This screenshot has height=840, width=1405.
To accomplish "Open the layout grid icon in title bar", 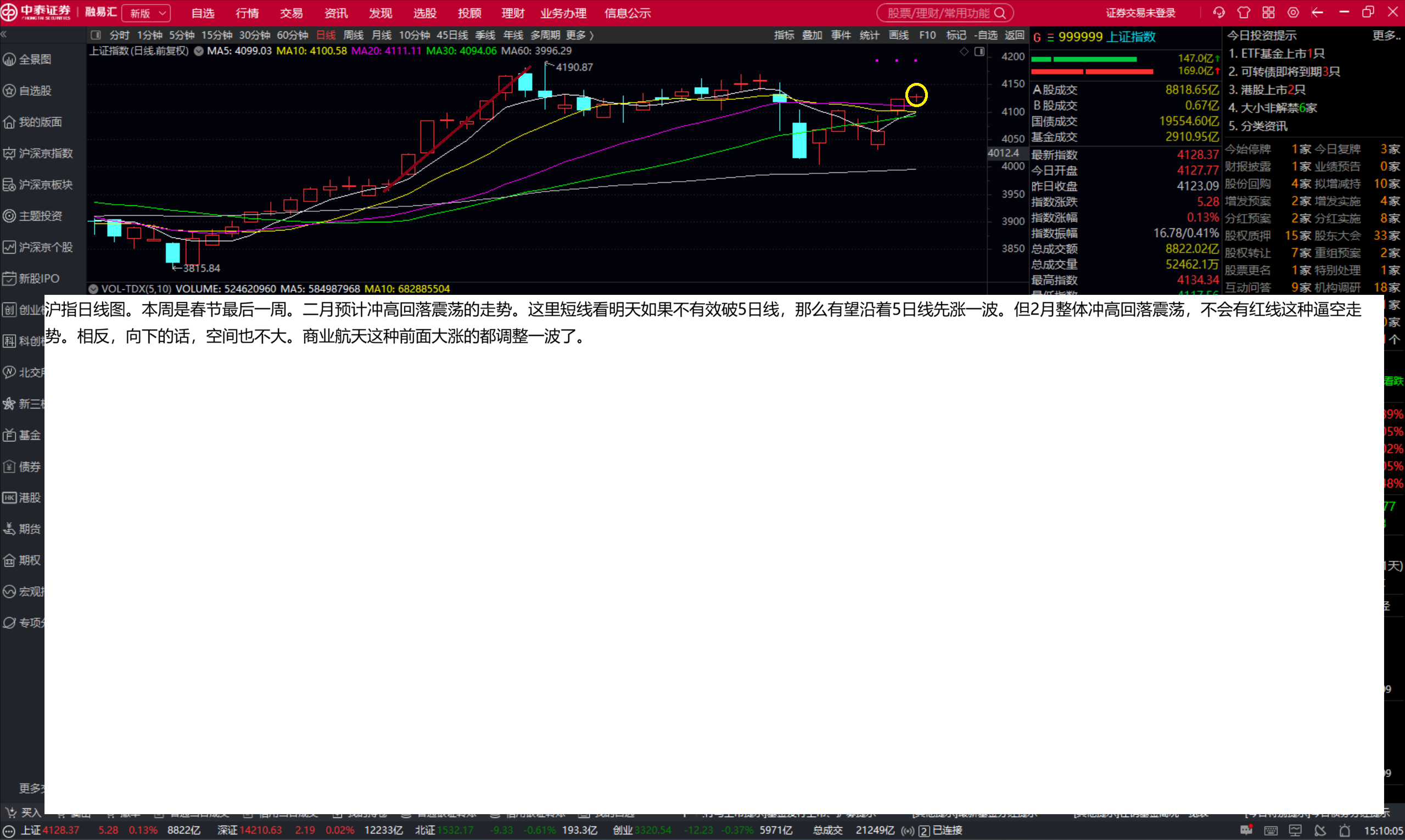I will 1269,13.
